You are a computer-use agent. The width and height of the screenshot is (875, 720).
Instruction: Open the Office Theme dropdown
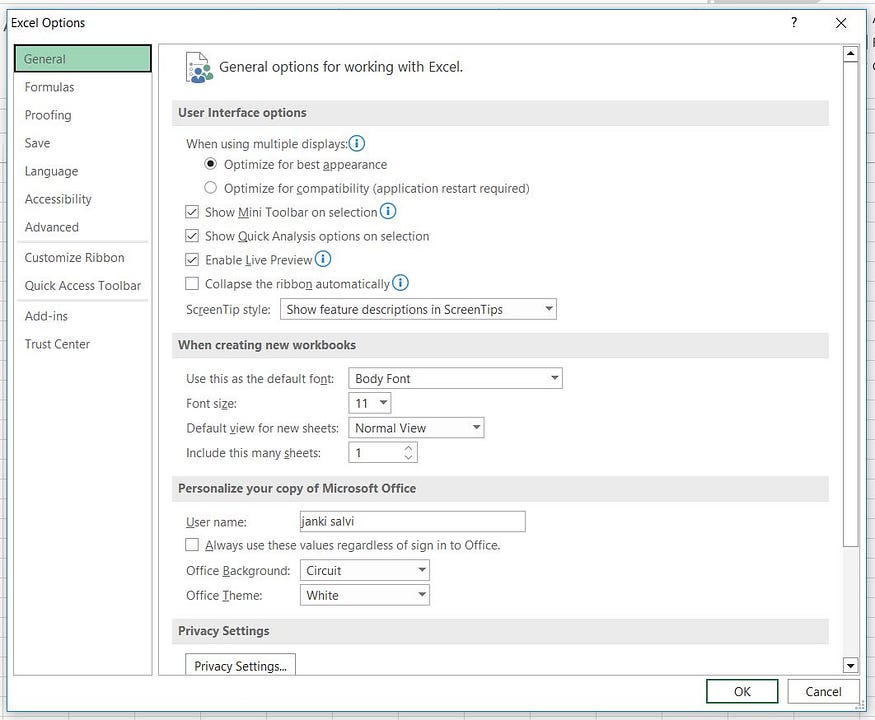point(365,596)
